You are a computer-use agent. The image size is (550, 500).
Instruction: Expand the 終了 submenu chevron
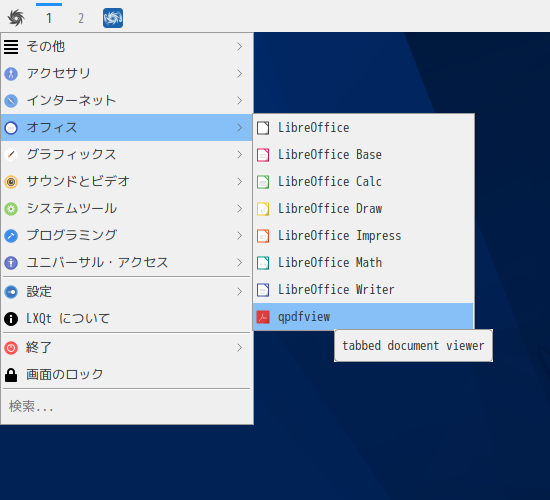(x=240, y=348)
